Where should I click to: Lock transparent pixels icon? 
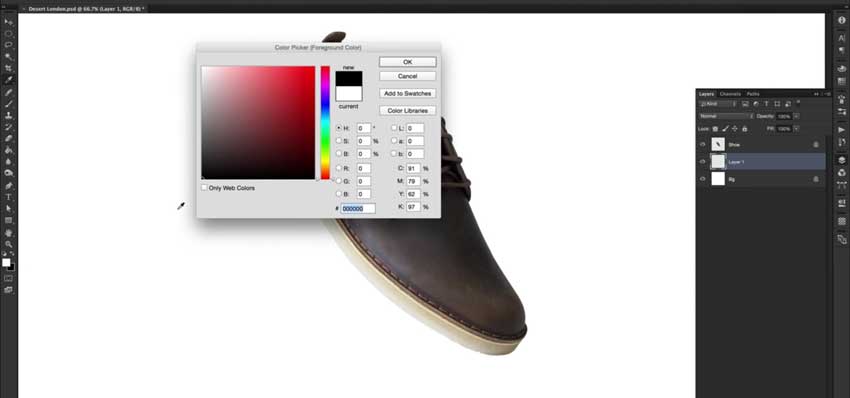715,129
